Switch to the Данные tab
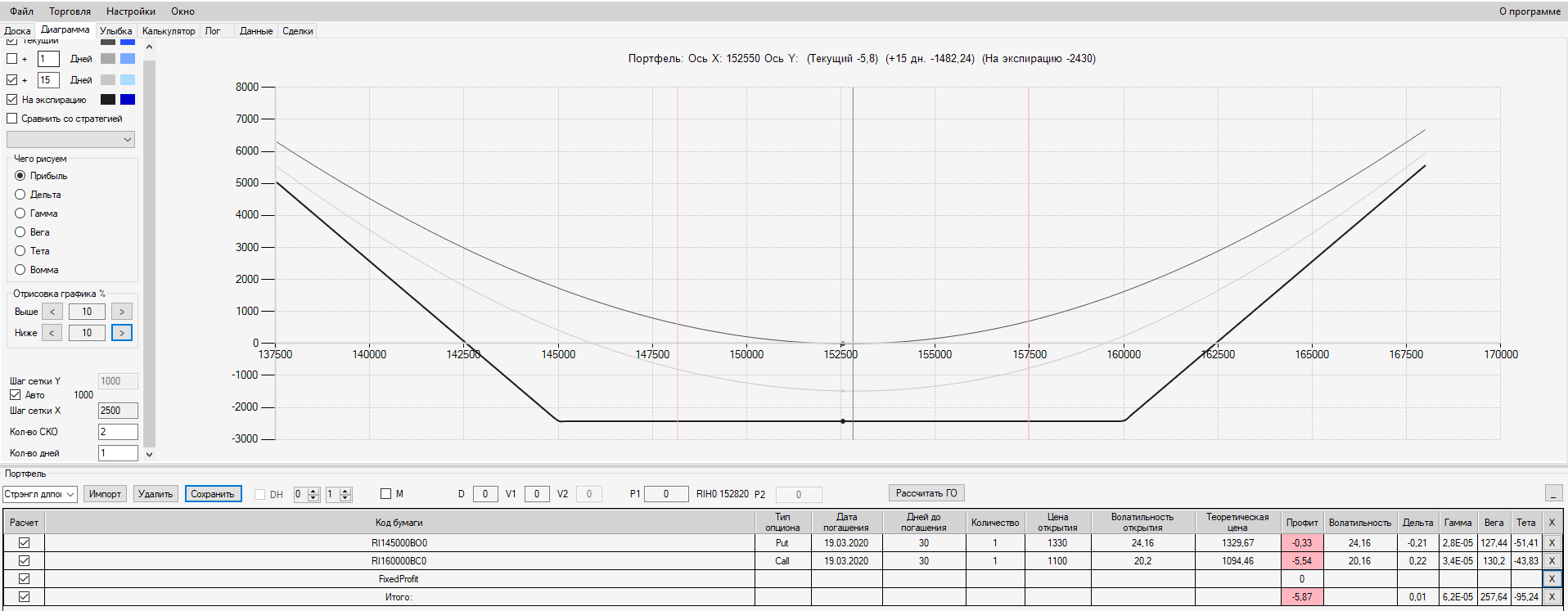The image size is (1568, 611). [256, 31]
